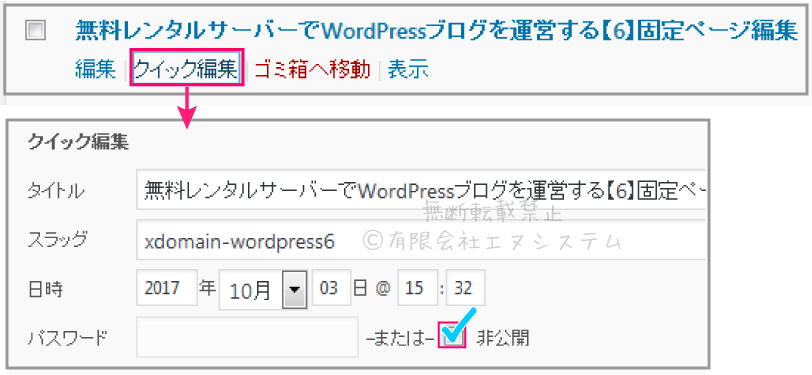The height and width of the screenshot is (375, 812).
Task: Click the タイトル label text
Action: click(x=55, y=191)
